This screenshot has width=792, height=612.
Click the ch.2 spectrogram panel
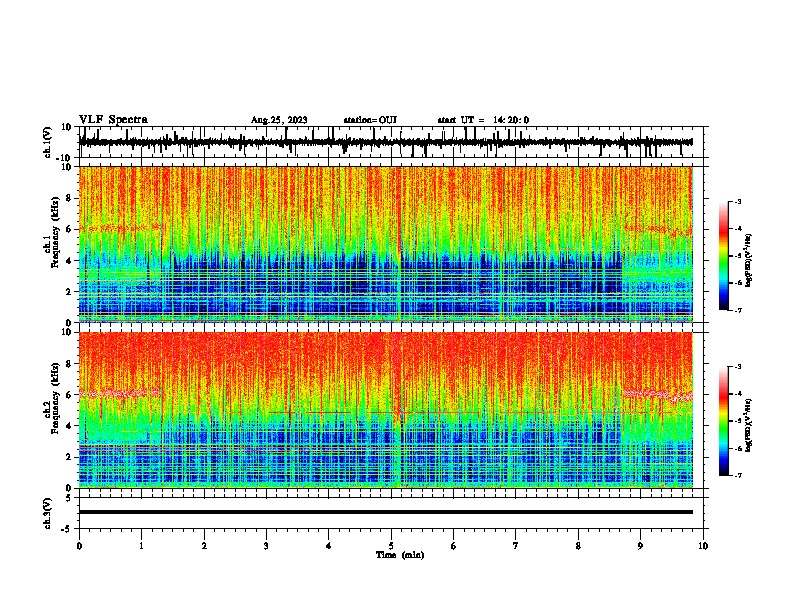(x=385, y=410)
